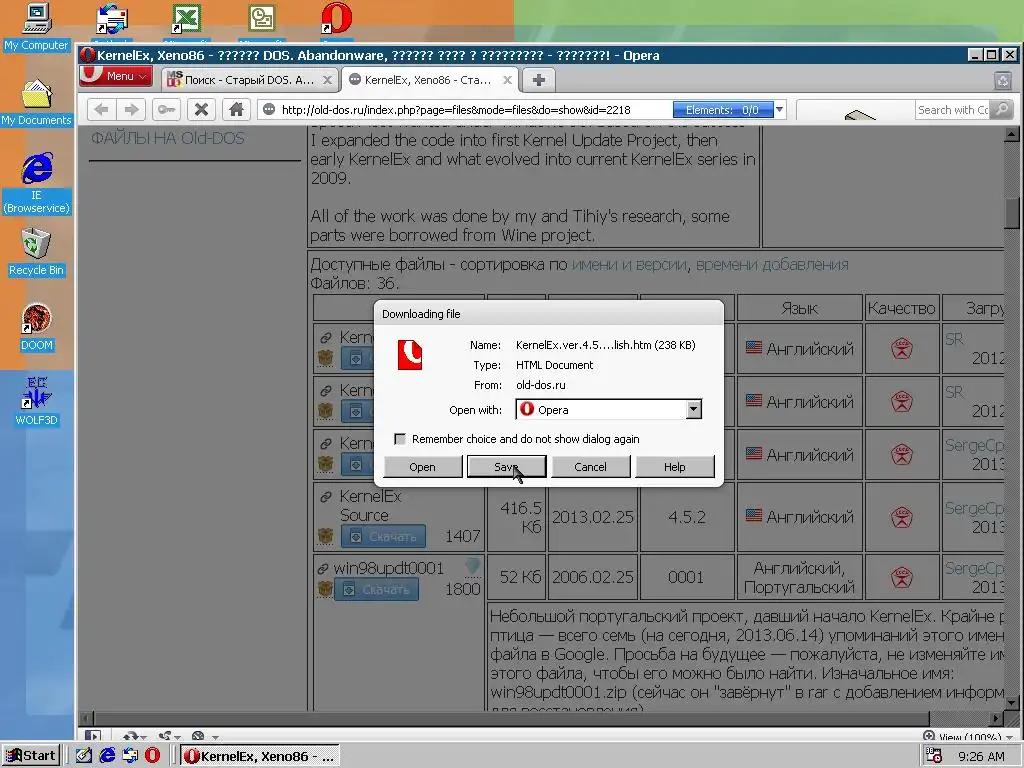Go back using the Back arrow
The height and width of the screenshot is (768, 1024).
pyautogui.click(x=101, y=109)
